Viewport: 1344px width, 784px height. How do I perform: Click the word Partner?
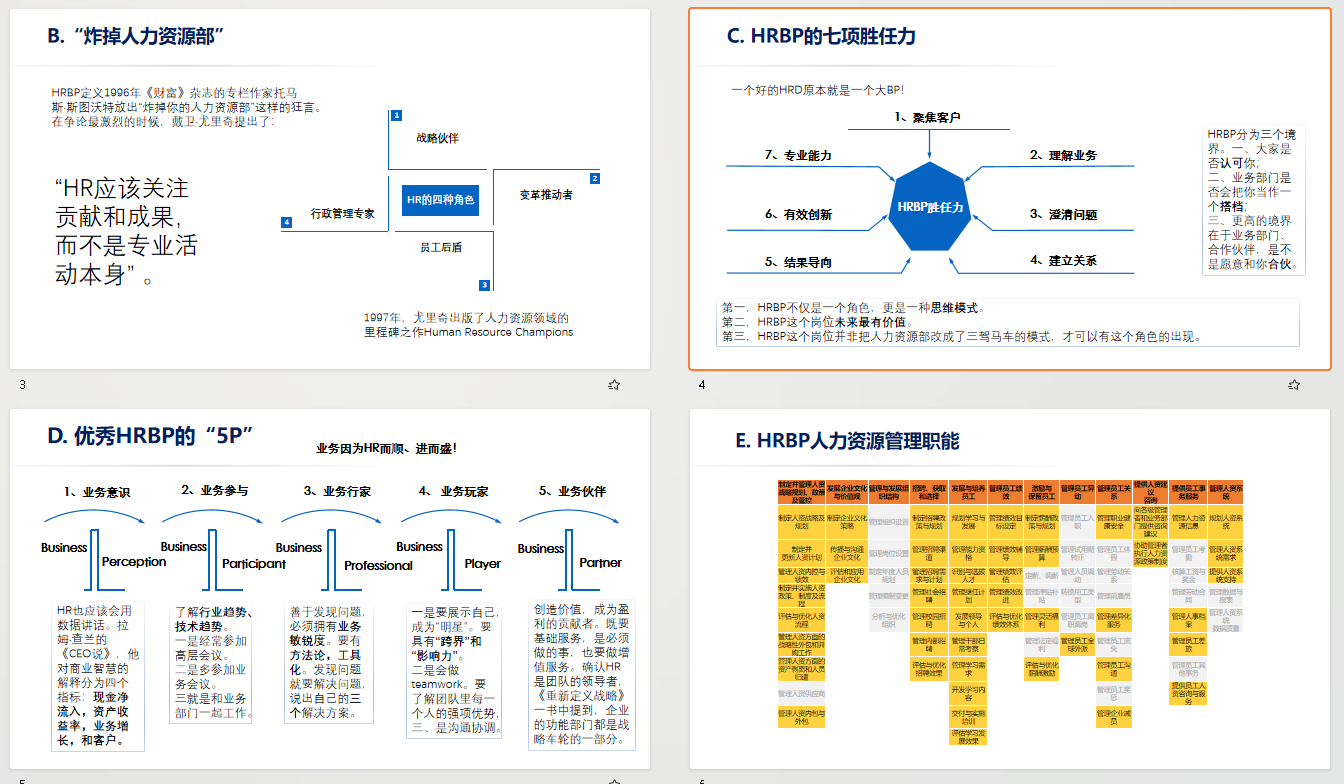(600, 563)
